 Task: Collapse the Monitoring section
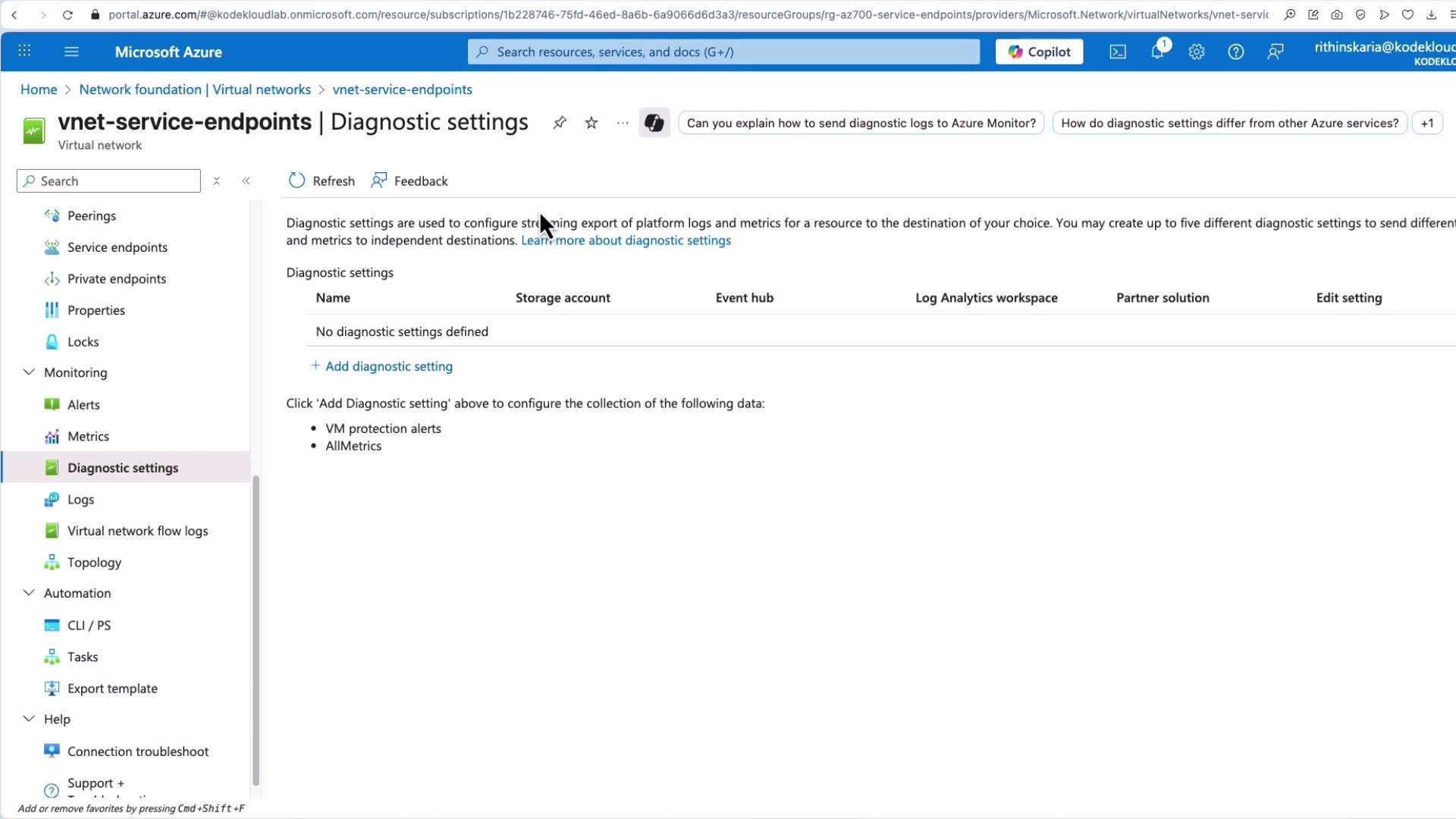pyautogui.click(x=29, y=372)
